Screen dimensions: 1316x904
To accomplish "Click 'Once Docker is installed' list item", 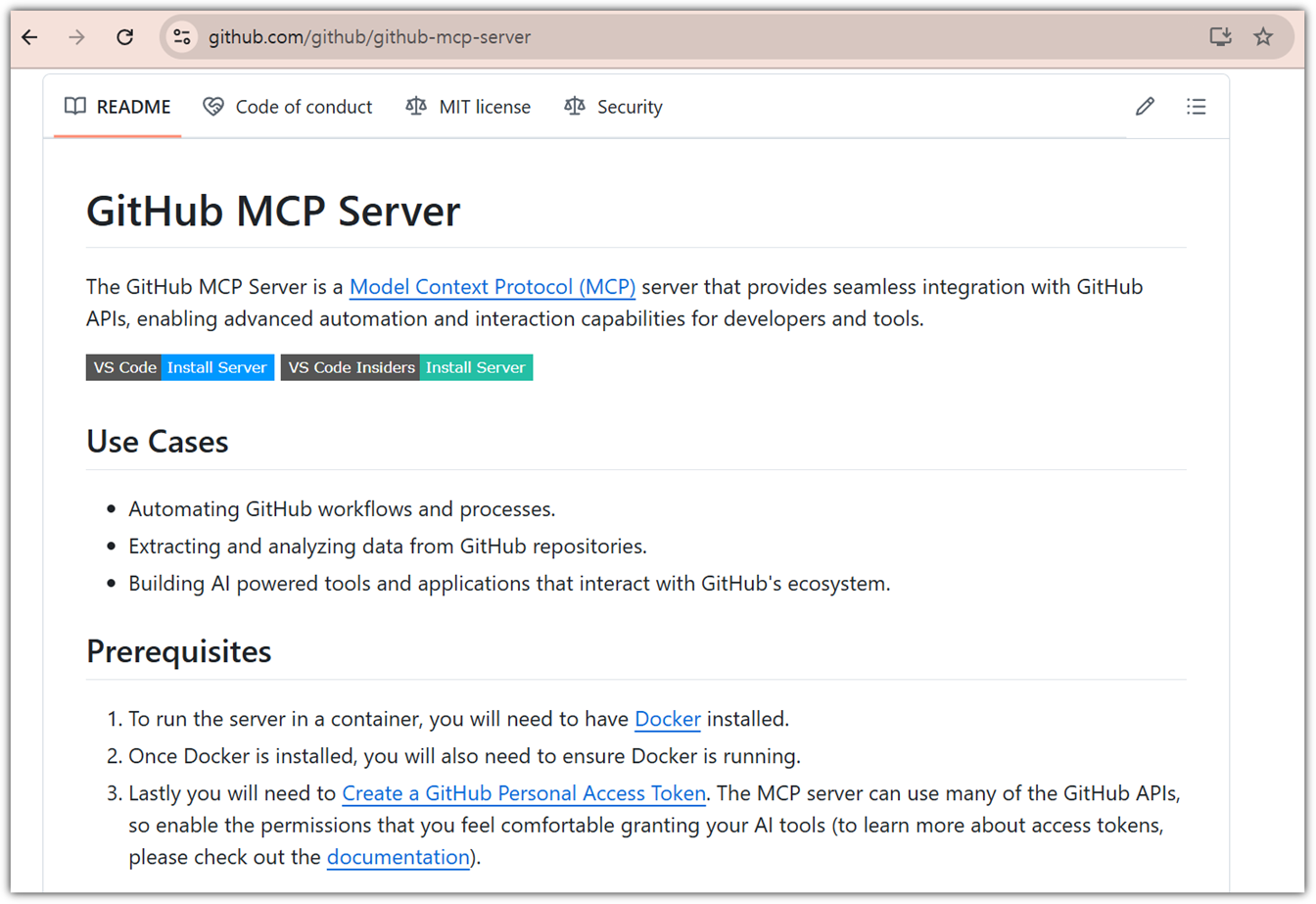I will 464,756.
